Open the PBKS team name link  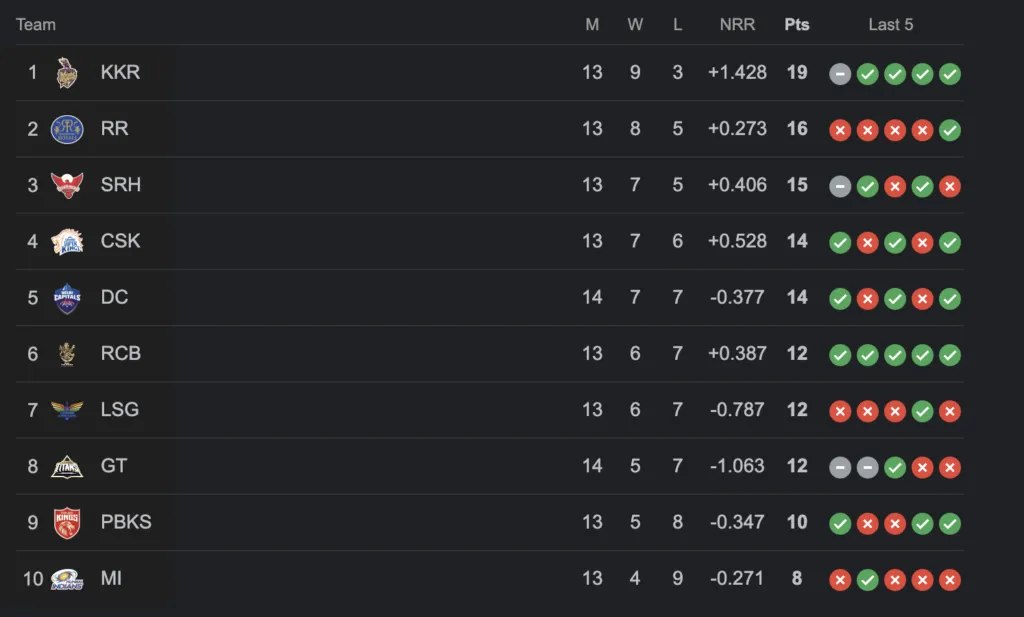pos(126,522)
